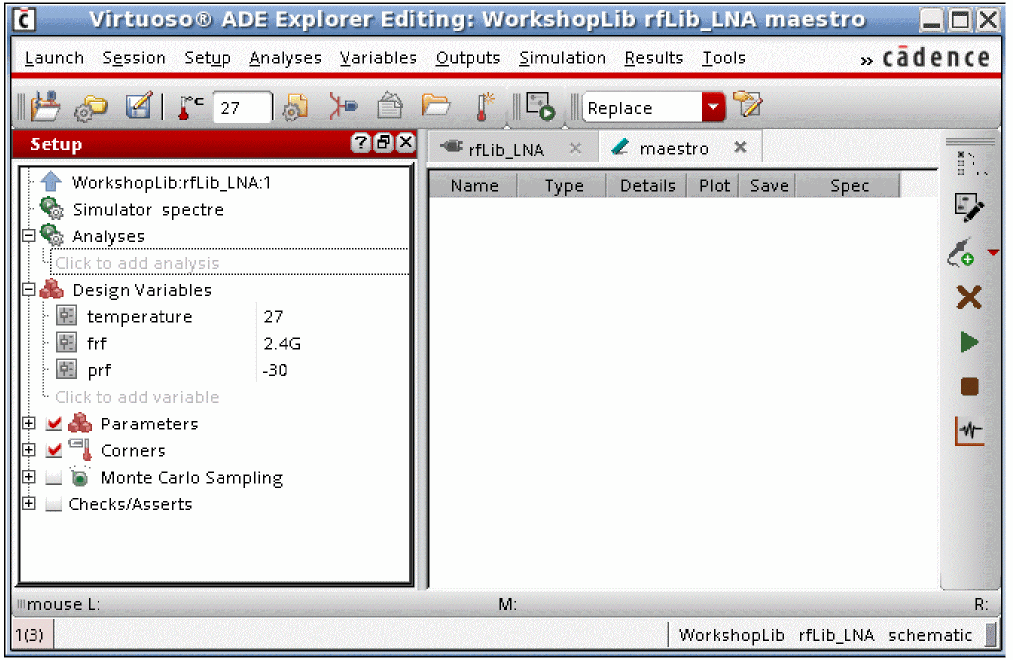Select the Simulator spectre tree row

pos(148,210)
